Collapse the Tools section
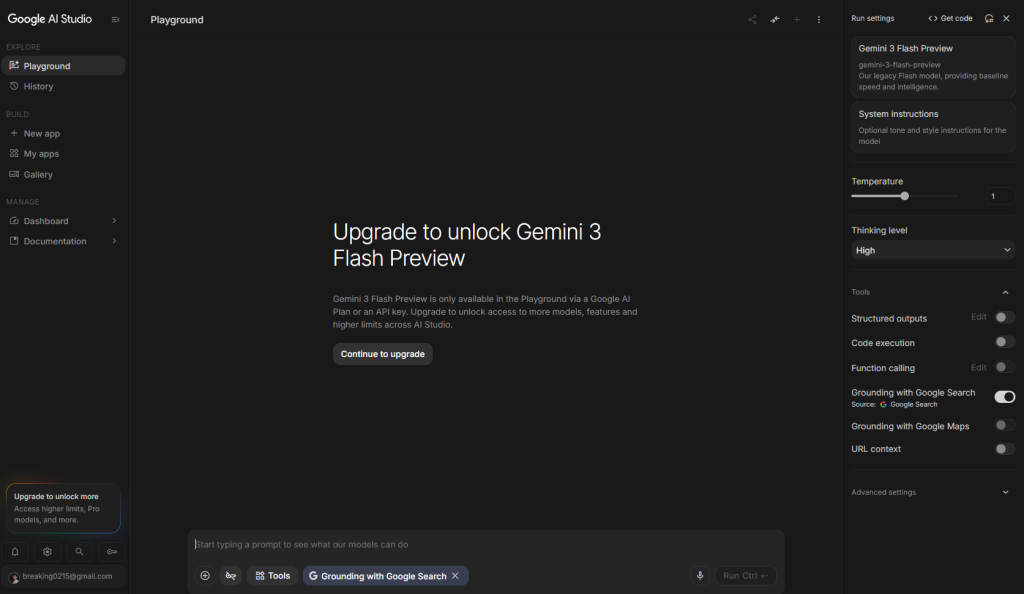This screenshot has height=594, width=1024. coord(1005,292)
